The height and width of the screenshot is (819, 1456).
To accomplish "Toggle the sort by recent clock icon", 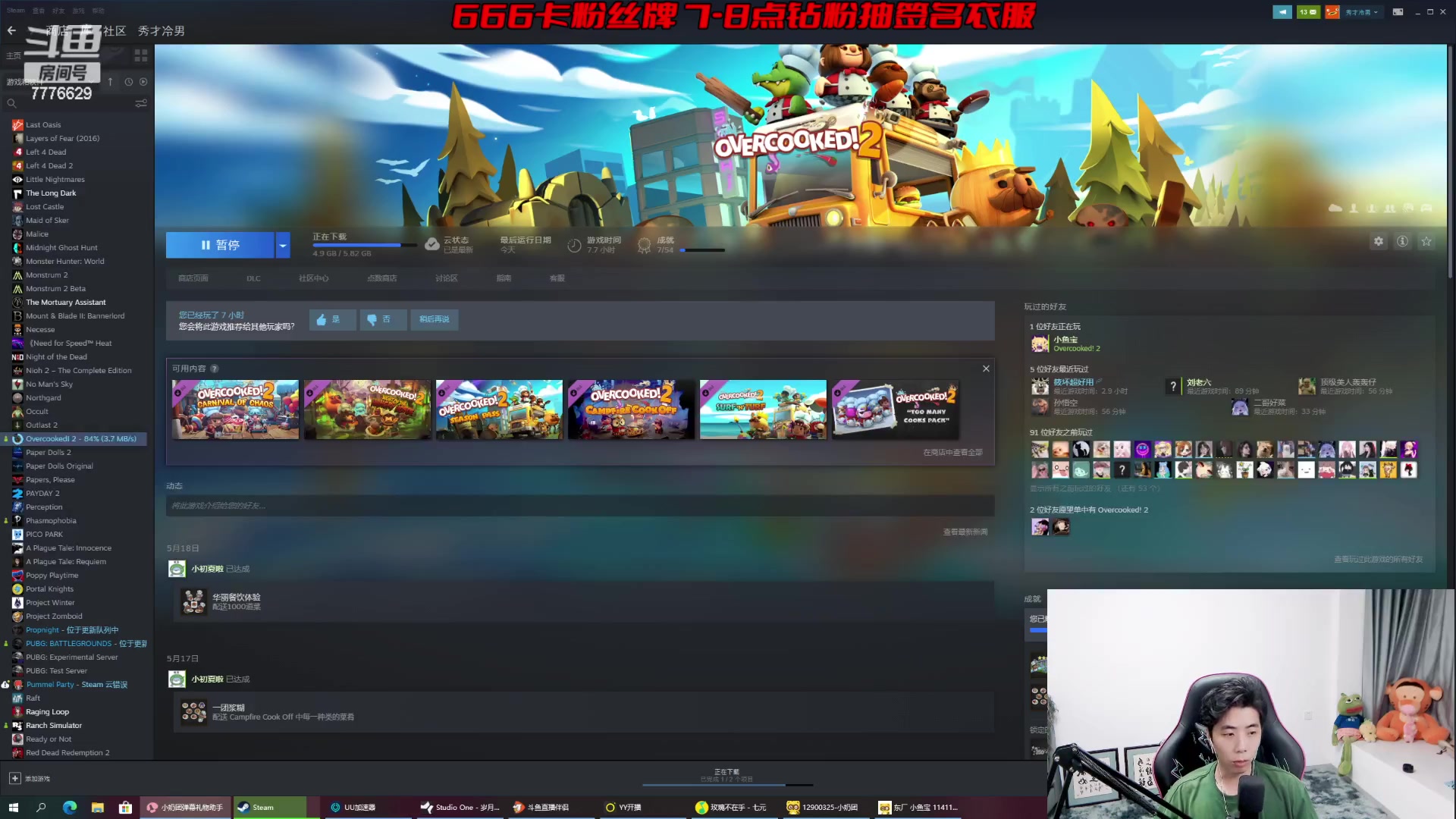I will (x=128, y=82).
